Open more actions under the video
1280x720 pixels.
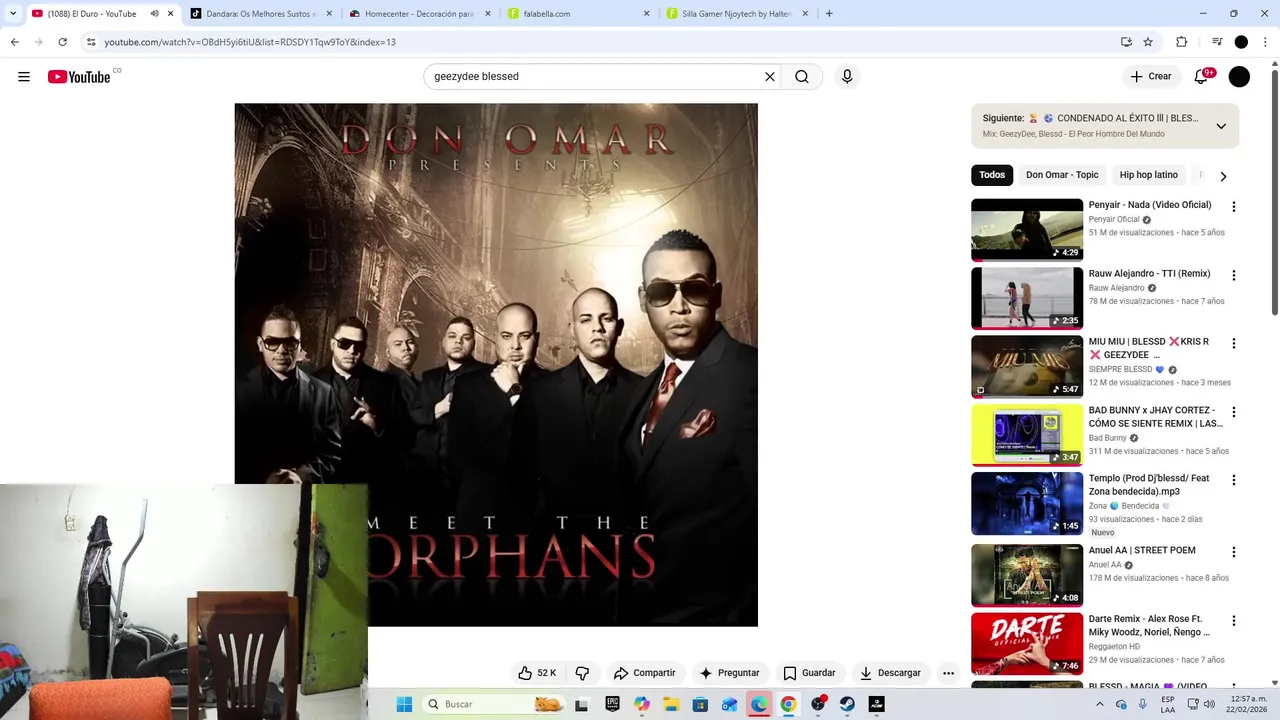coord(948,673)
